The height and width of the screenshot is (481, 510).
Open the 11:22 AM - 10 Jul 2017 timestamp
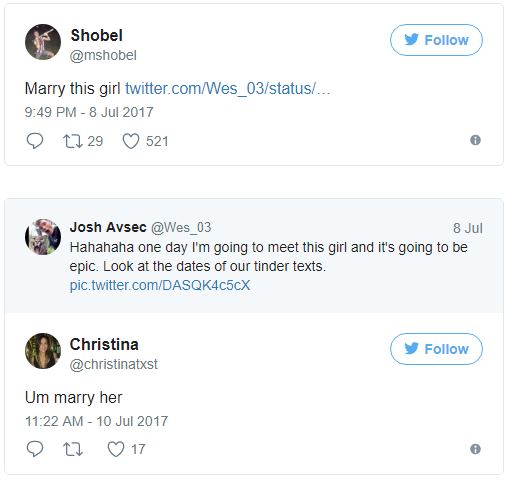(96, 421)
